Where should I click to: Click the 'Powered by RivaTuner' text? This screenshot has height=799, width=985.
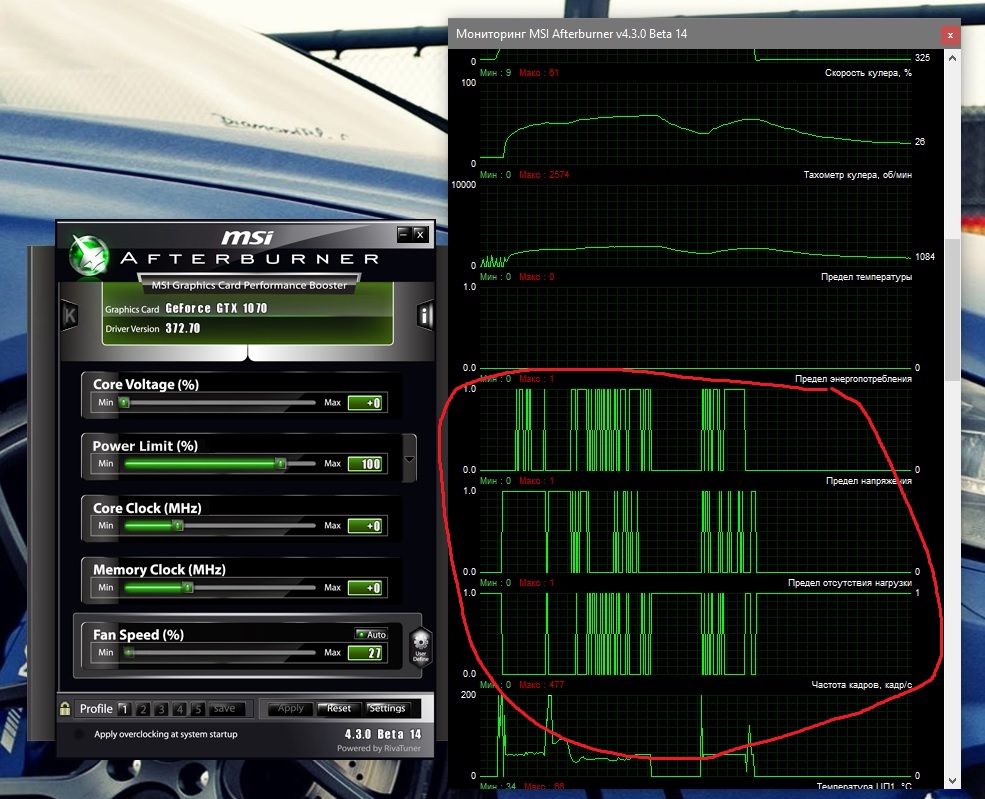pos(379,748)
